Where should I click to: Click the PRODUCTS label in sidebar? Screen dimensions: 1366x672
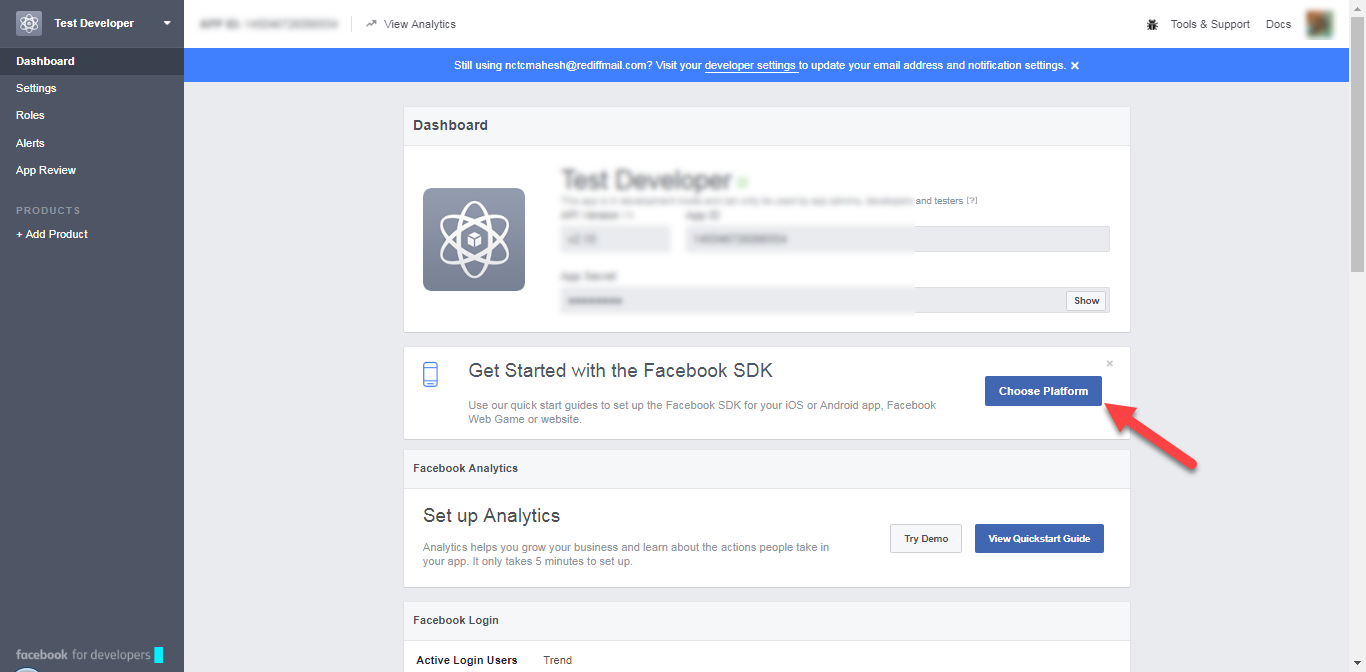pyautogui.click(x=48, y=210)
